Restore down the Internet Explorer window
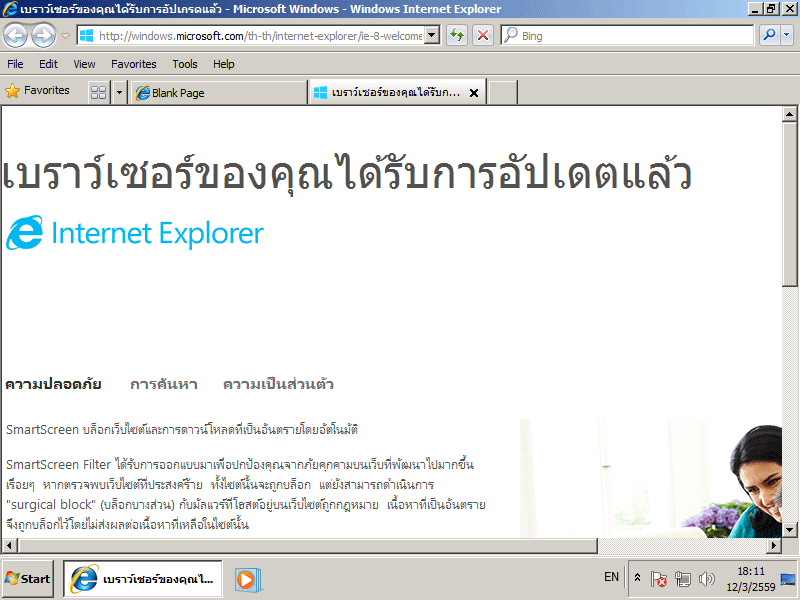 (770, 9)
